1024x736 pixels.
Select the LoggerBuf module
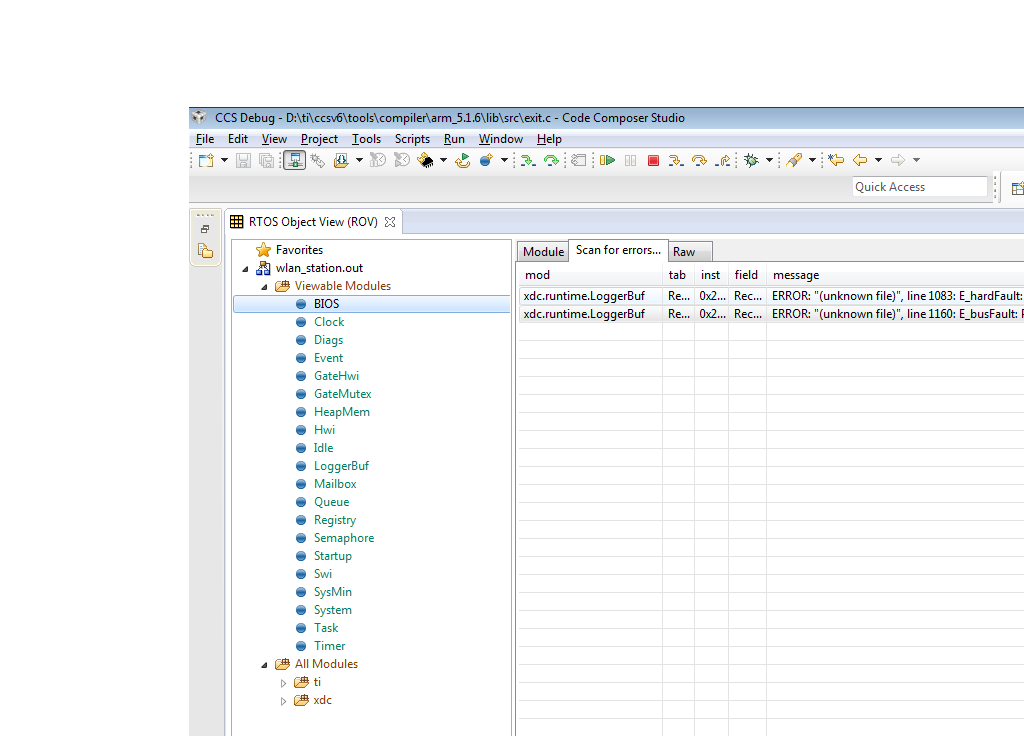pyautogui.click(x=341, y=466)
